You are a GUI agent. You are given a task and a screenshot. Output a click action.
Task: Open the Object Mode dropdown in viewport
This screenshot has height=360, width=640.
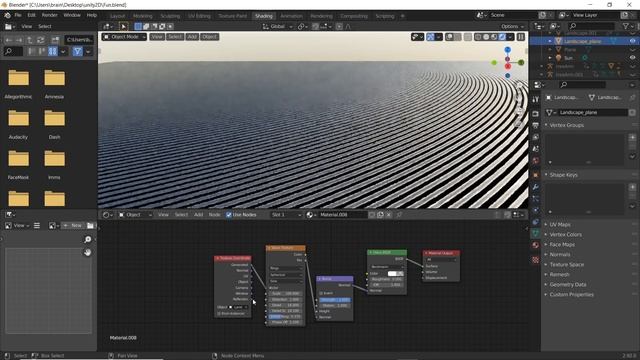coord(124,37)
